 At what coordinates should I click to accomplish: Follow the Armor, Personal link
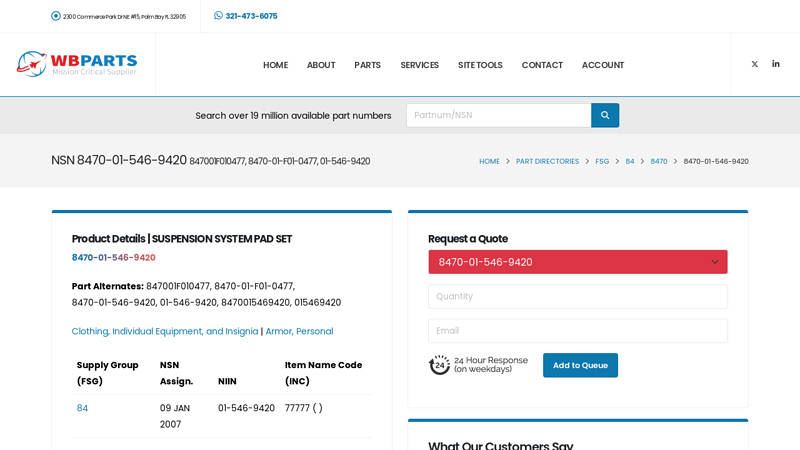[x=299, y=331]
